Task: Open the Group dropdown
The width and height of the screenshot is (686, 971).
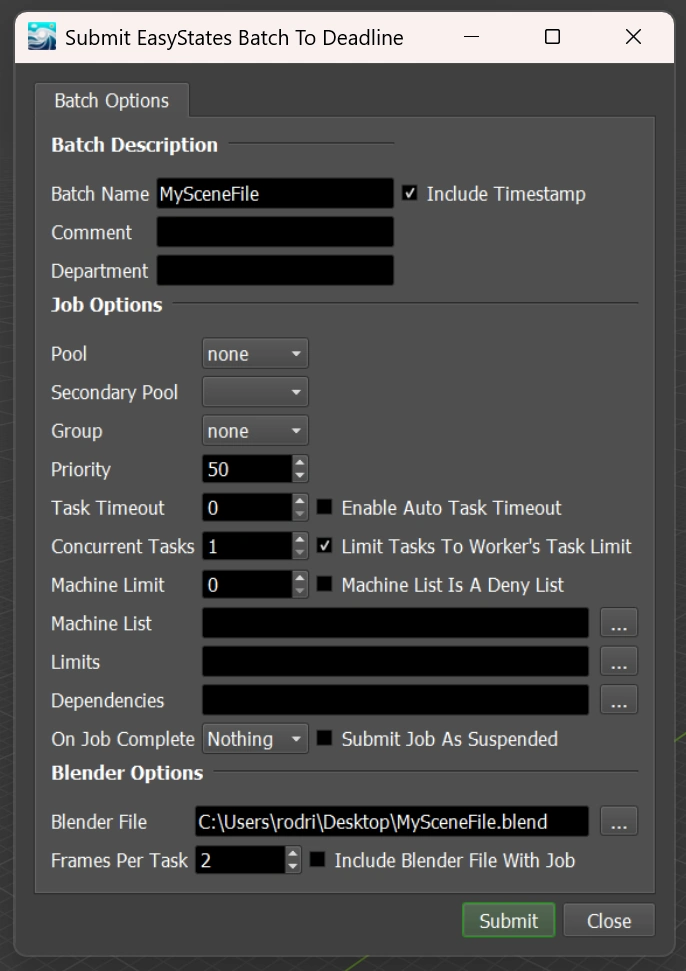Action: pos(255,431)
